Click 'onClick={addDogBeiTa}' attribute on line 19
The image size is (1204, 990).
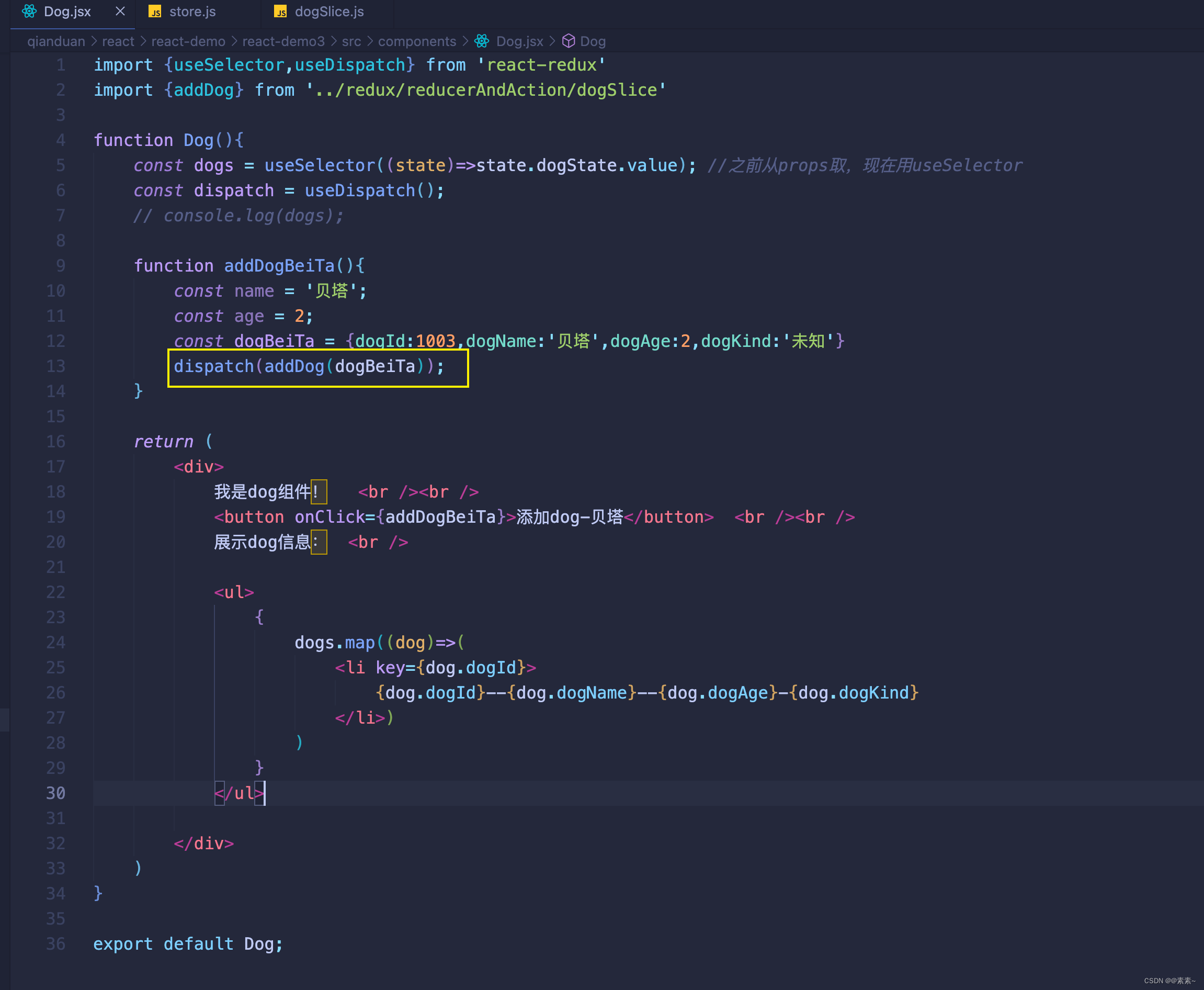400,516
